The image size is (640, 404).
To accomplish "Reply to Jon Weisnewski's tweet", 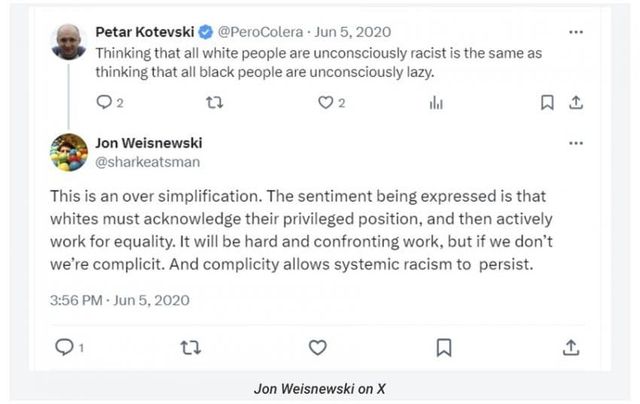I will 62,347.
